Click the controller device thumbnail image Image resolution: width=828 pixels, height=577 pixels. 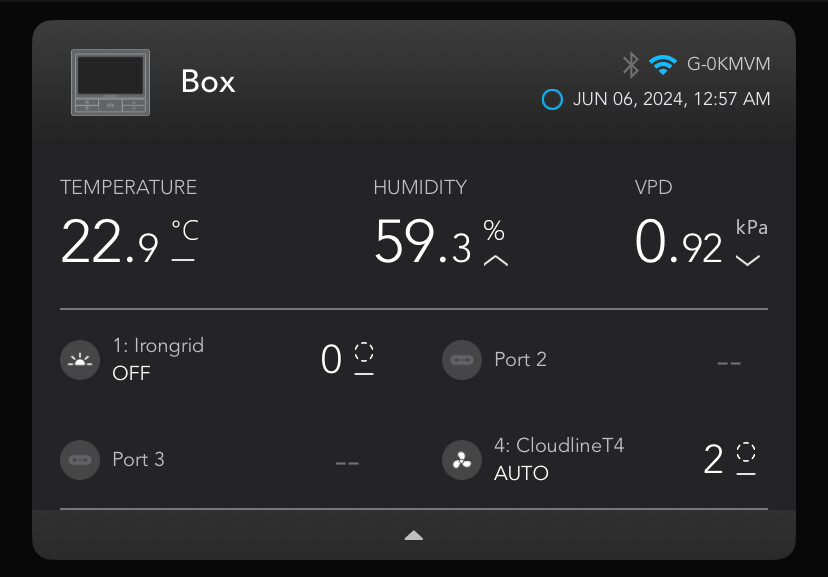[110, 82]
